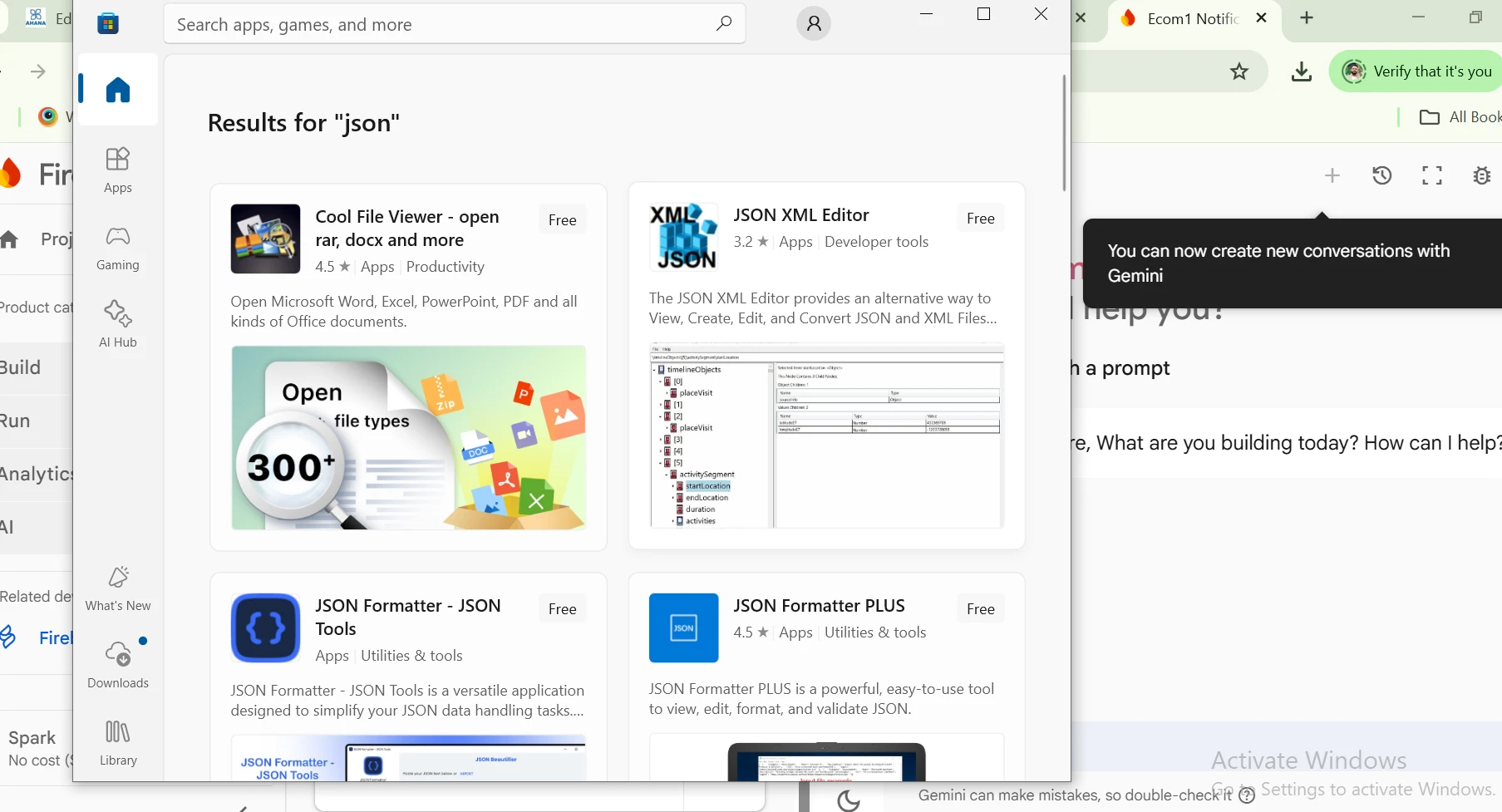Open JSON Formatter Tools preview thumbnail
Image resolution: width=1502 pixels, height=812 pixels.
tap(408, 758)
